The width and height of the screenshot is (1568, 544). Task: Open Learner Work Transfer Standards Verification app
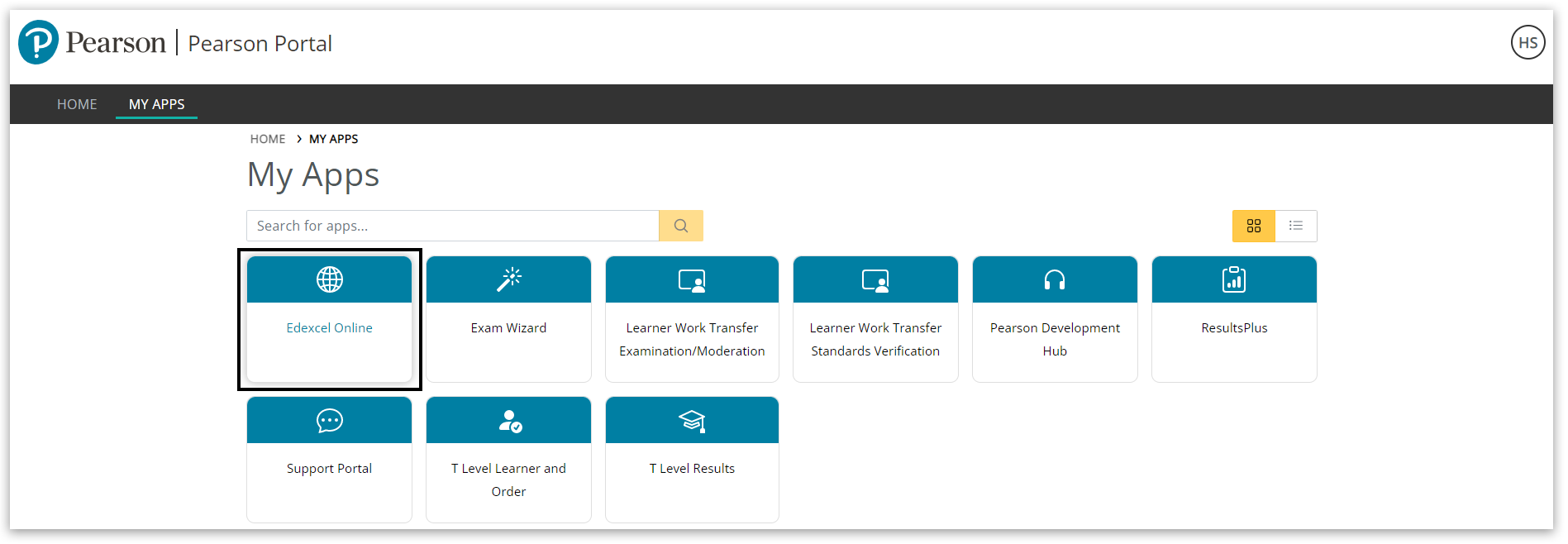pyautogui.click(x=875, y=339)
